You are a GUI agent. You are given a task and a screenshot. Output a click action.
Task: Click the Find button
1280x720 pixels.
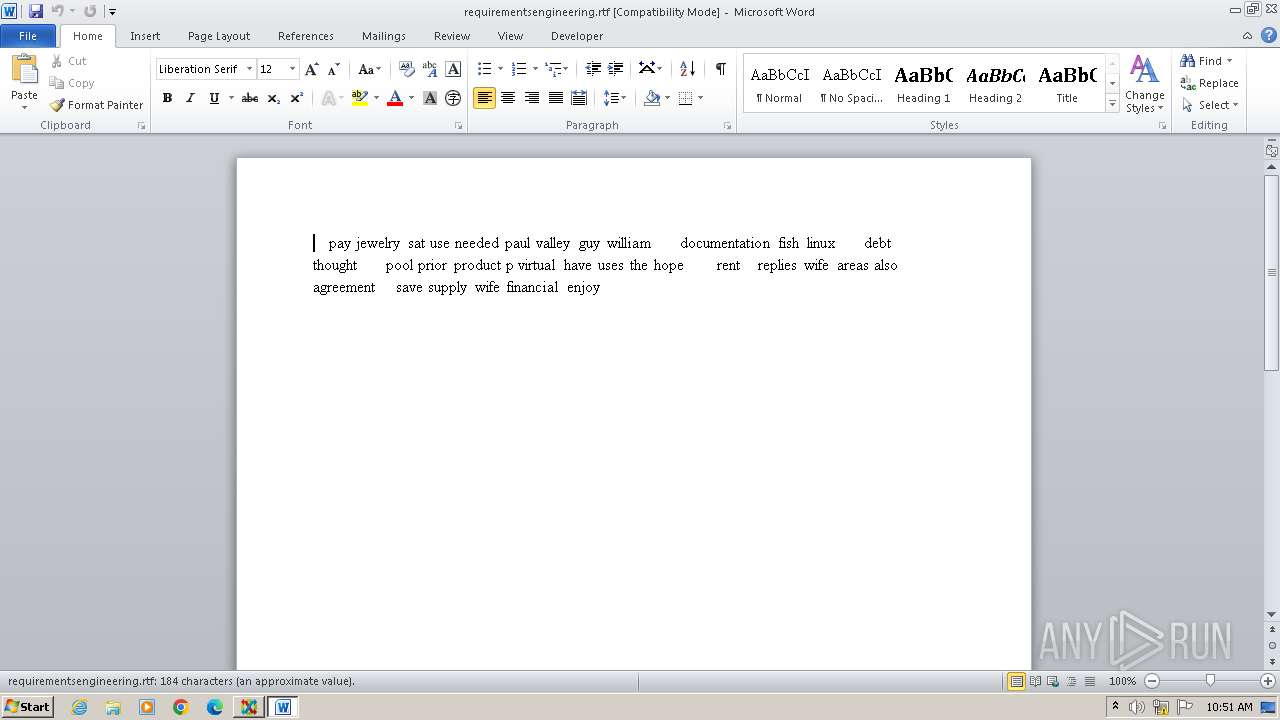click(1203, 61)
